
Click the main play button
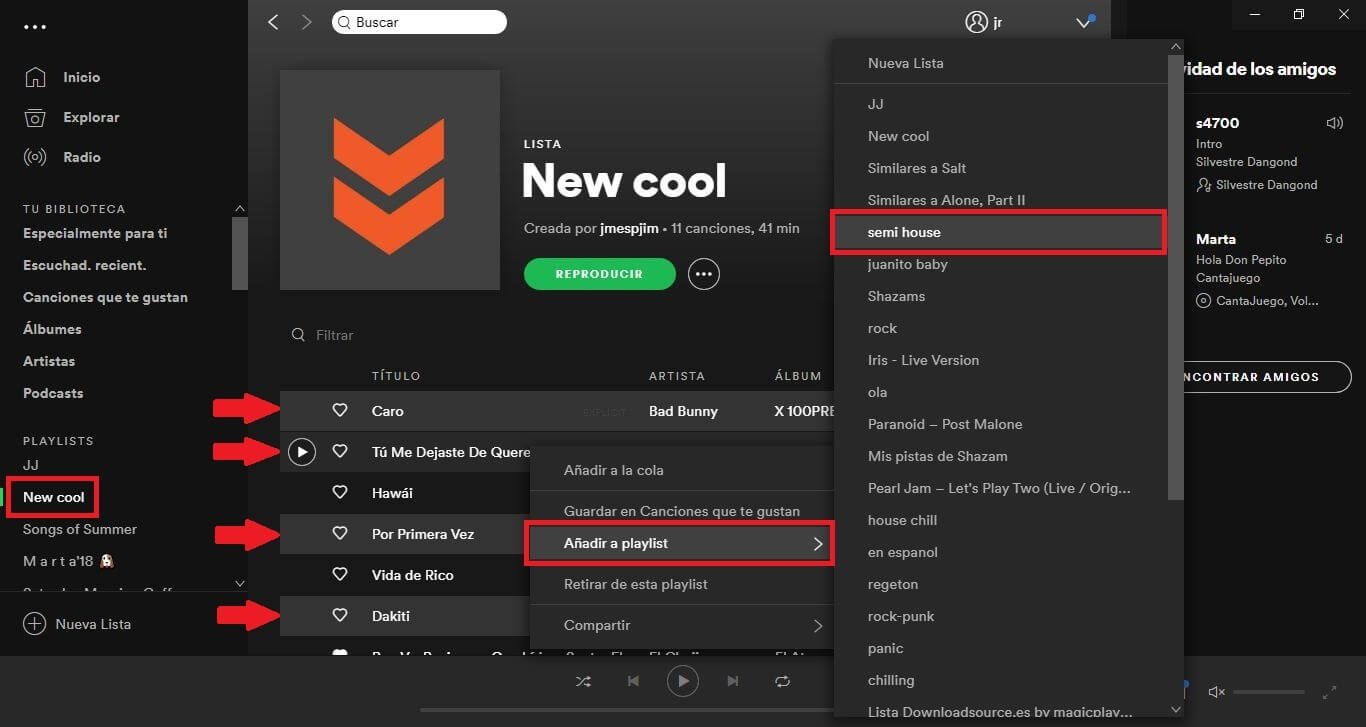click(x=683, y=681)
